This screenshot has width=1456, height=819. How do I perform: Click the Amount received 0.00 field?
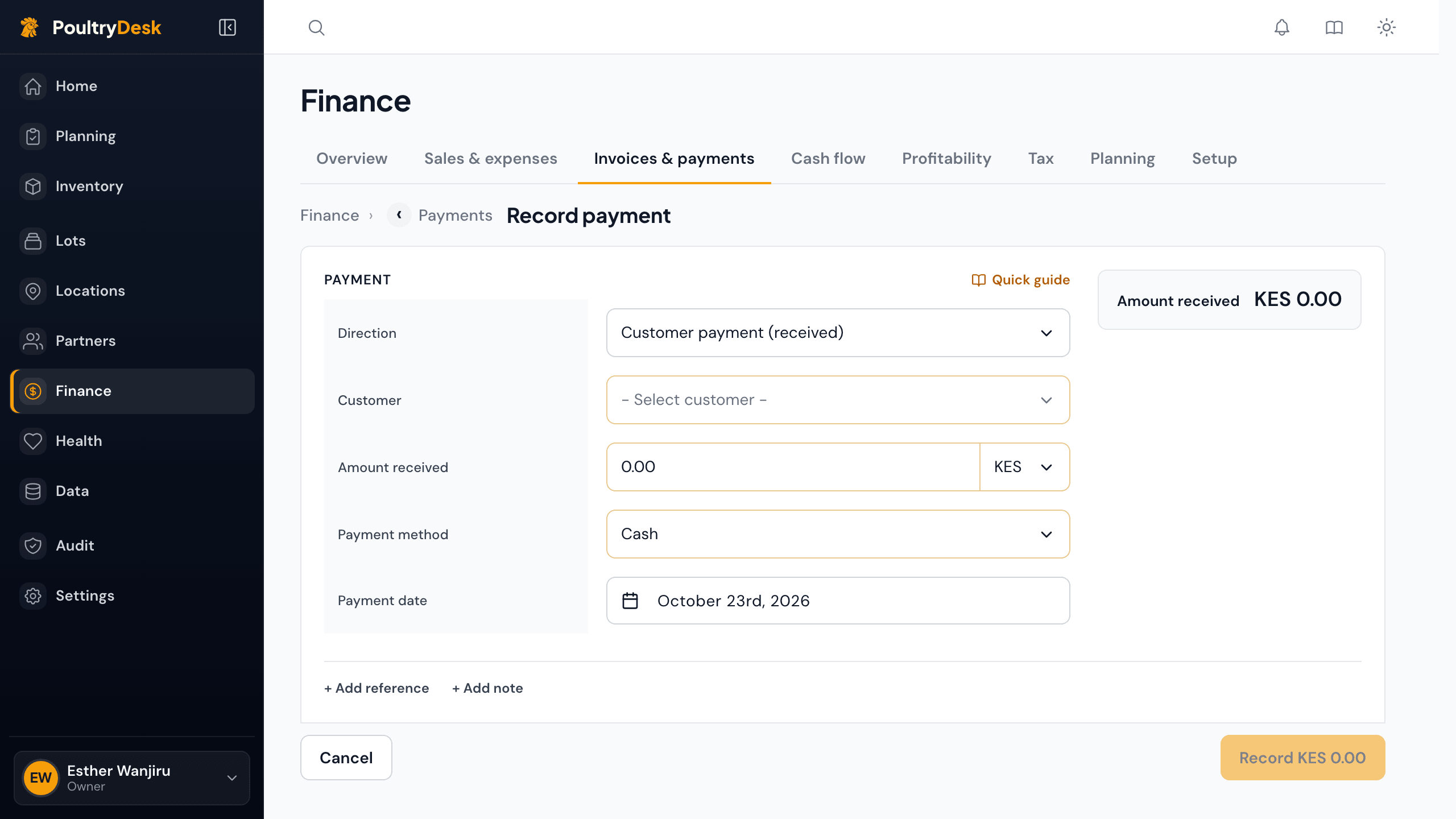pos(793,467)
